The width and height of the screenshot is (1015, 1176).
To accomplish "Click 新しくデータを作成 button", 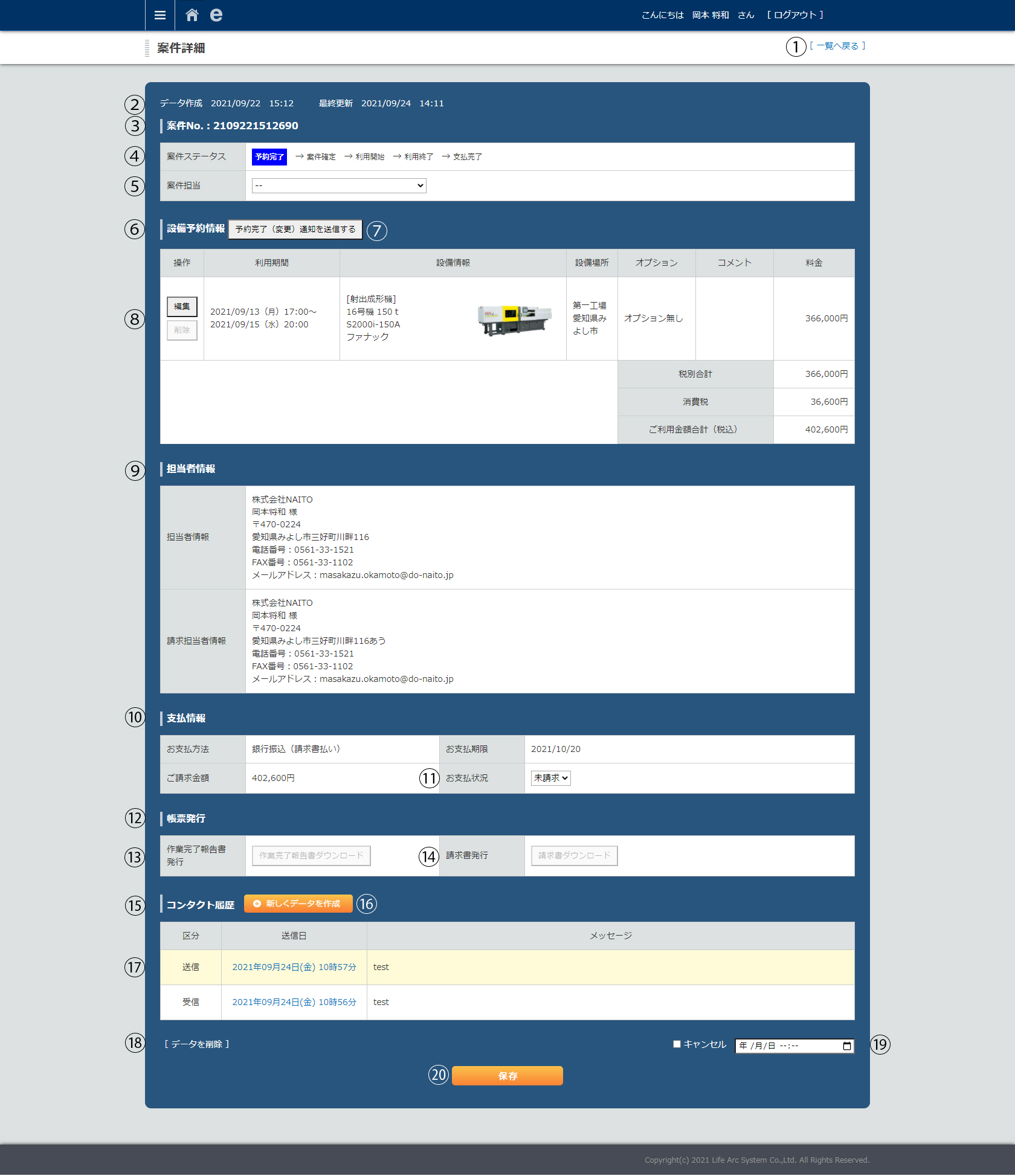I will point(298,904).
